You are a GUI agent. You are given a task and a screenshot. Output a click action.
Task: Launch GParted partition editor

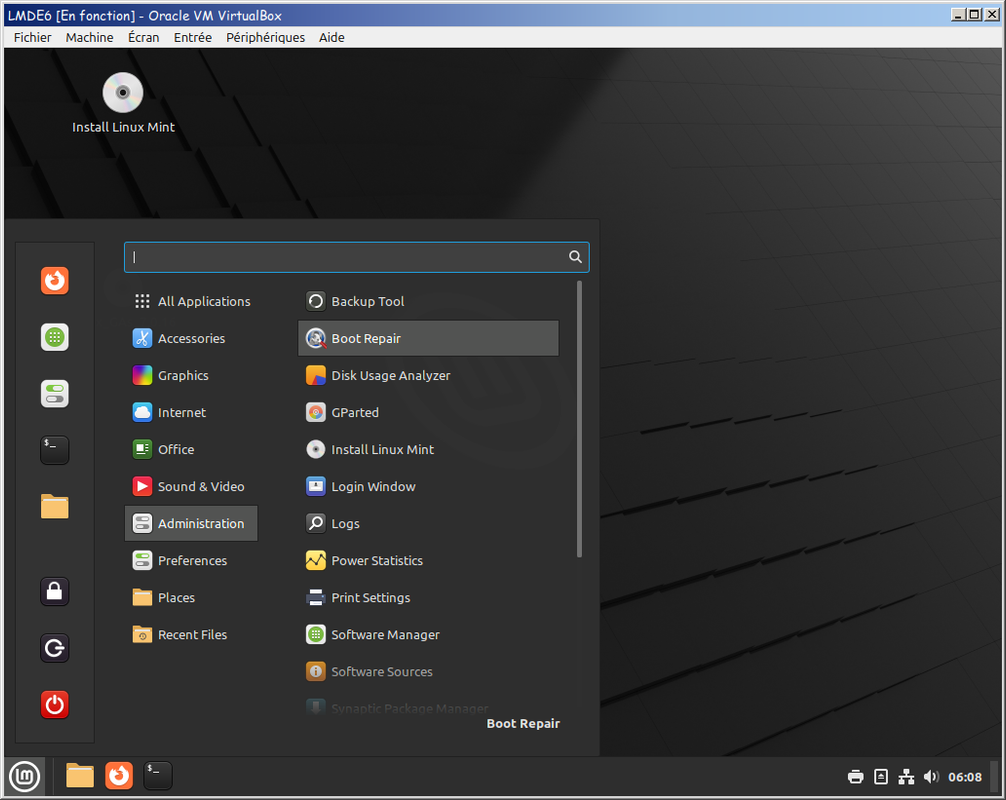click(x=429, y=413)
